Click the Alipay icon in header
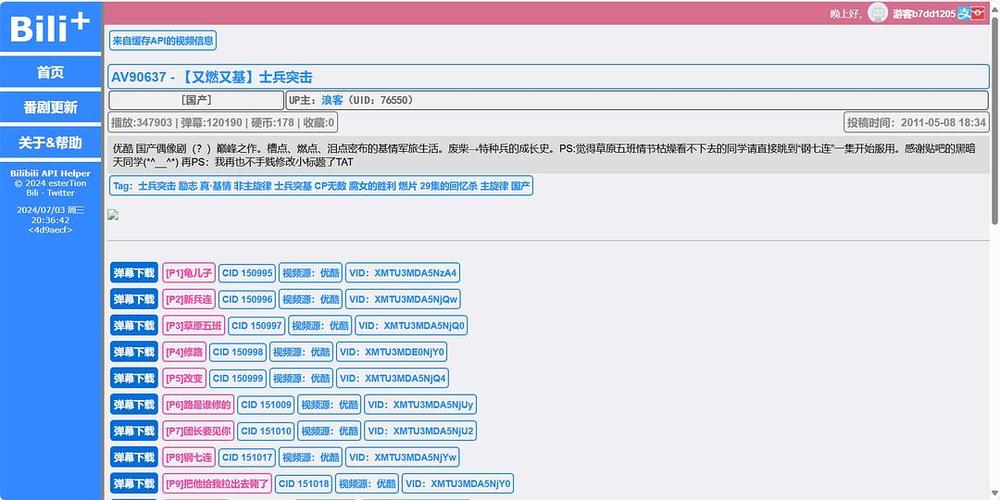The height and width of the screenshot is (500, 1000). click(x=964, y=13)
